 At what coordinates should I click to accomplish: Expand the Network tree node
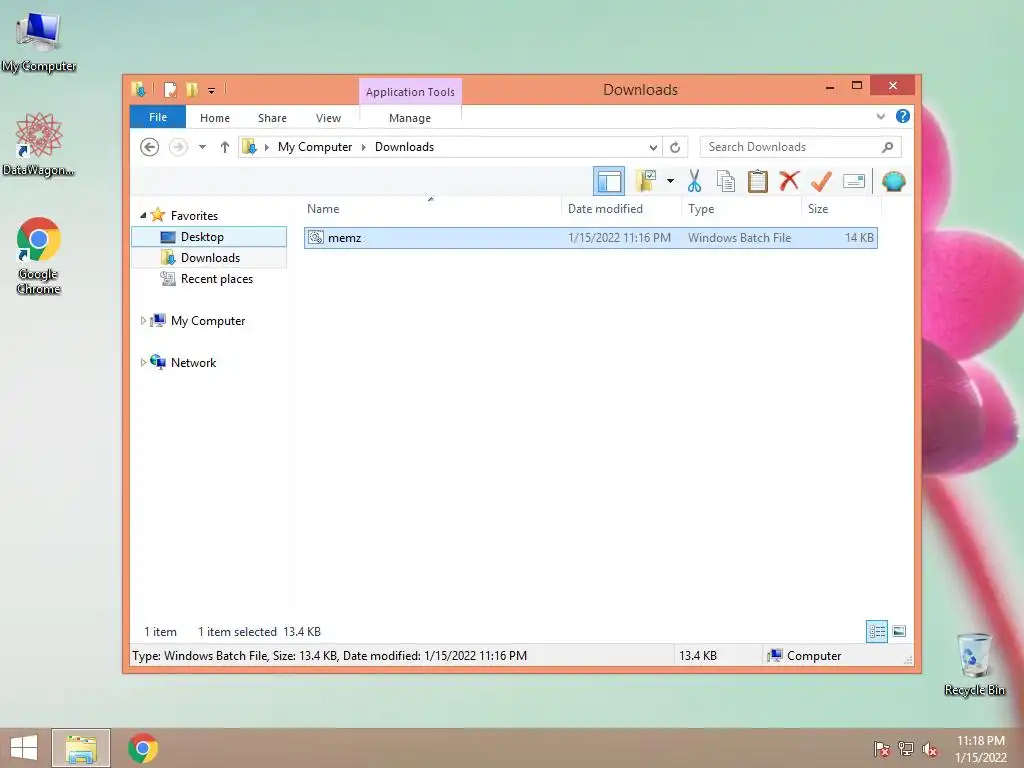pos(143,362)
